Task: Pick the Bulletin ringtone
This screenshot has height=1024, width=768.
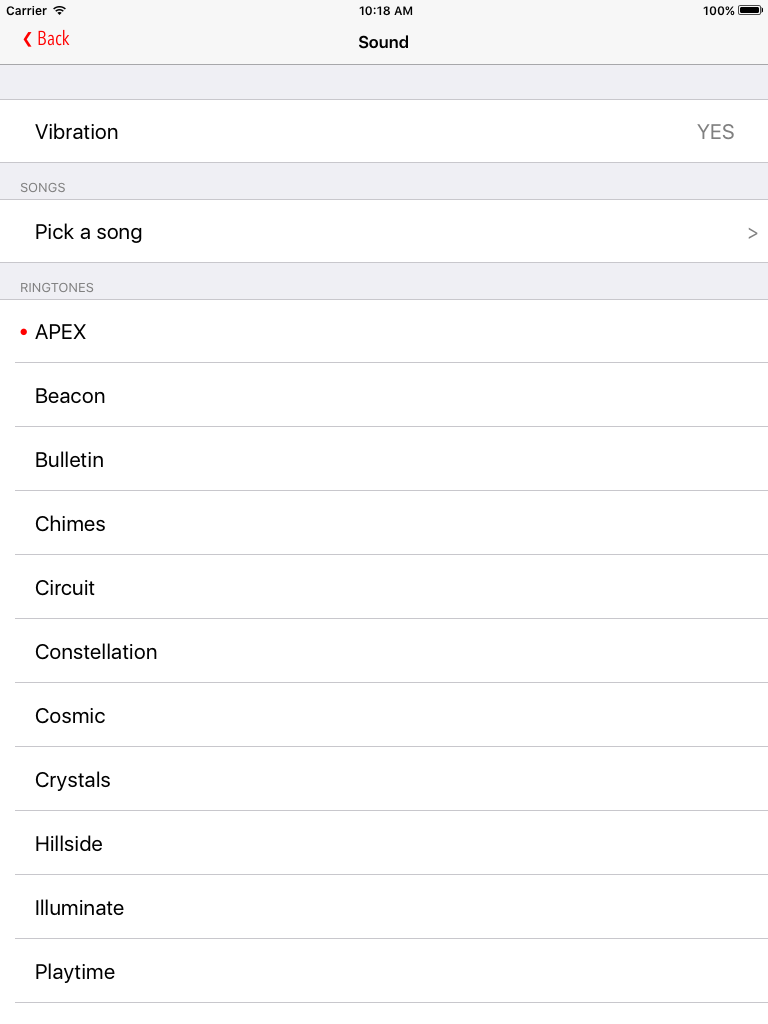Action: point(69,460)
